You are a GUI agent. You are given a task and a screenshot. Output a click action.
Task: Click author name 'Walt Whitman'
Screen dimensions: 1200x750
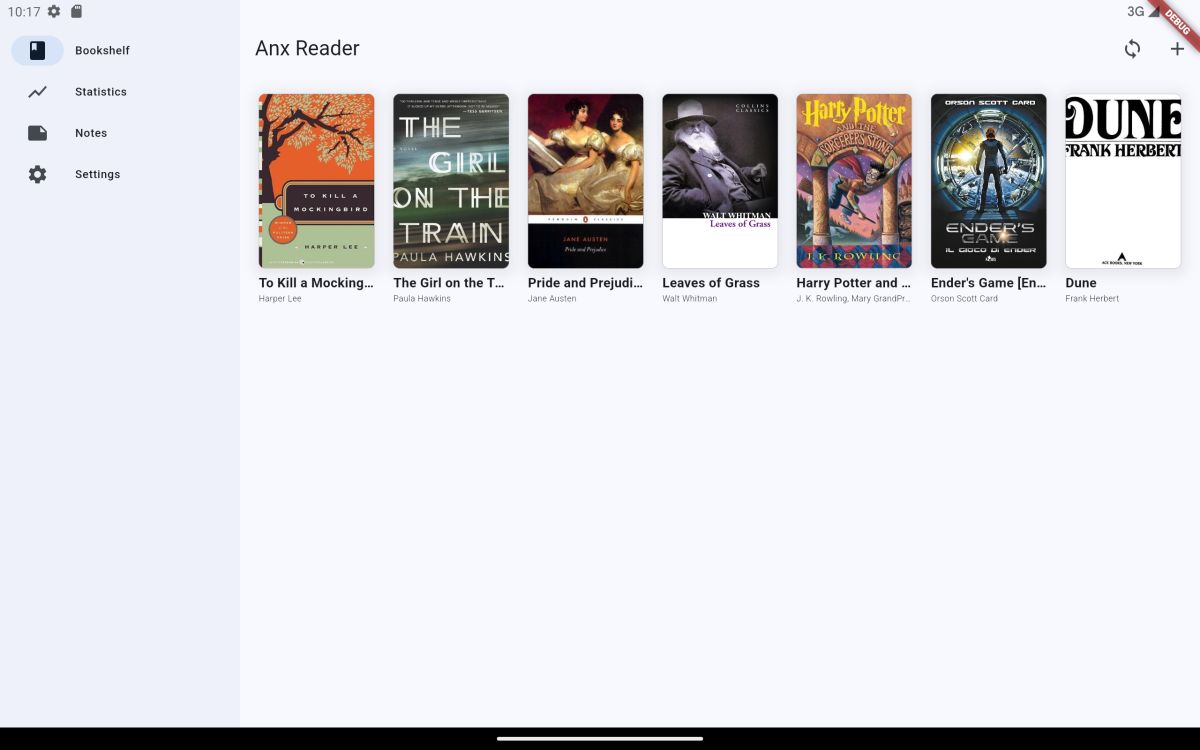[690, 299]
